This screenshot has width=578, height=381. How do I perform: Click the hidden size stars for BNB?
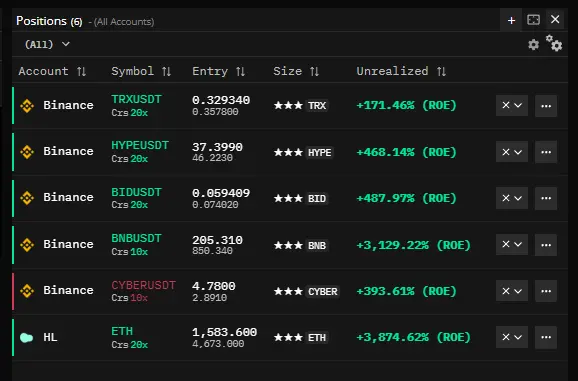click(288, 245)
